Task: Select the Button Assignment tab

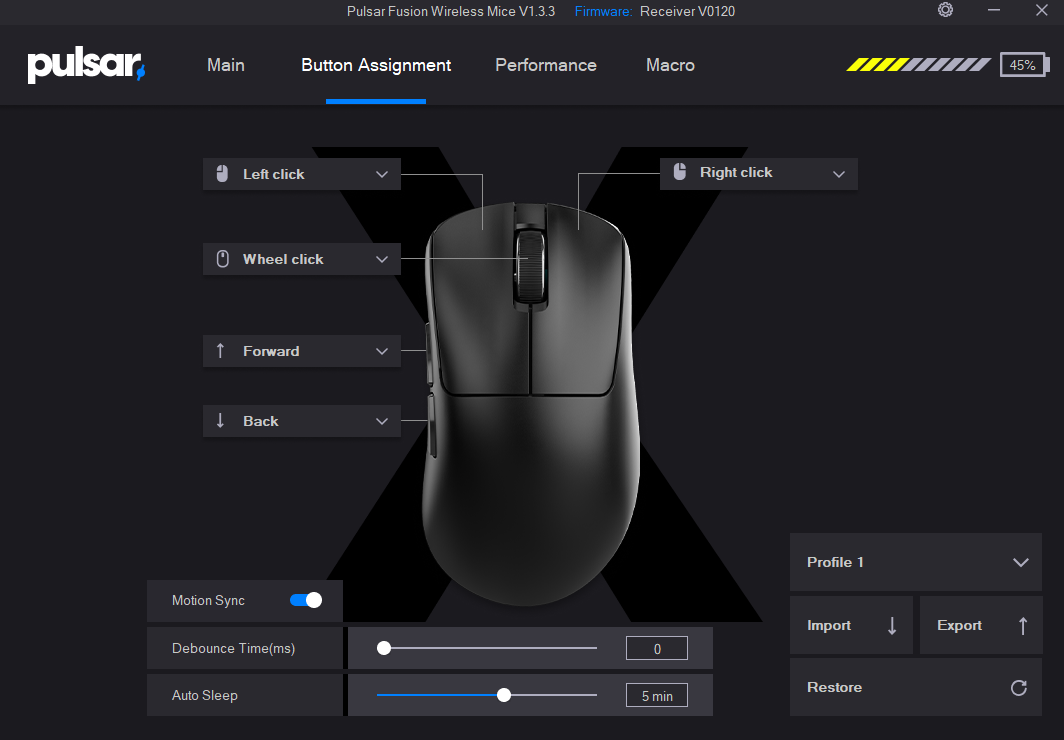Action: [x=376, y=65]
